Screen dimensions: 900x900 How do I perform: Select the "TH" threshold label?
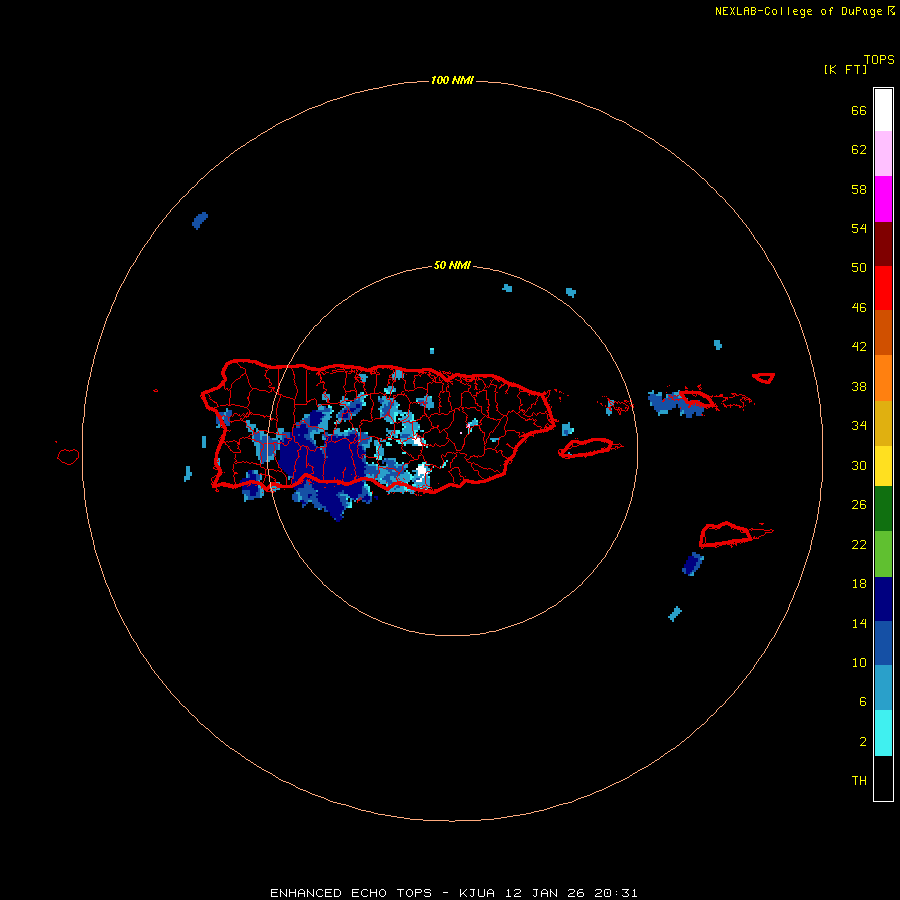click(x=859, y=781)
